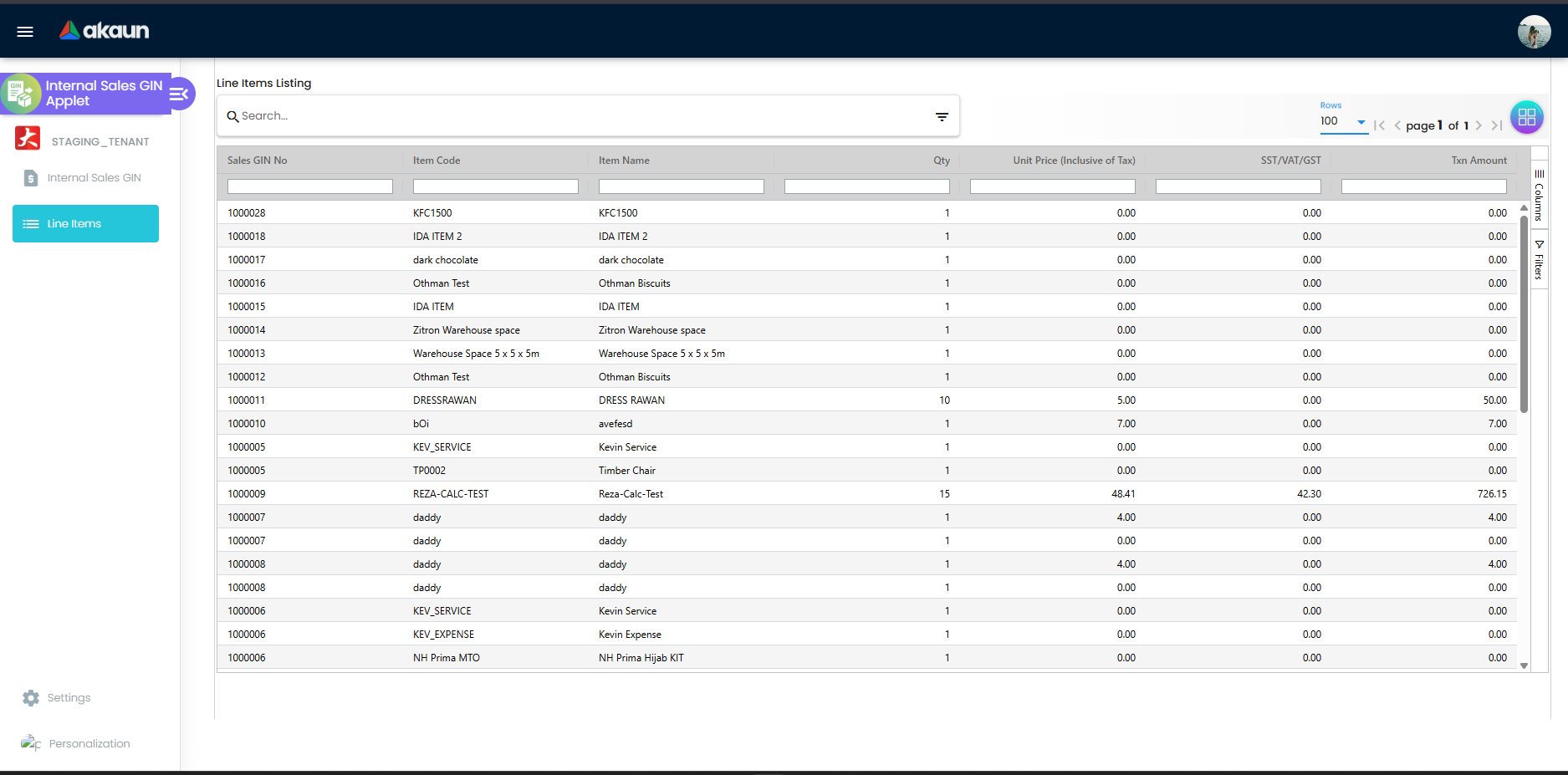Image resolution: width=1568 pixels, height=775 pixels.
Task: Open the Rows per page dropdown
Action: pos(1343,122)
